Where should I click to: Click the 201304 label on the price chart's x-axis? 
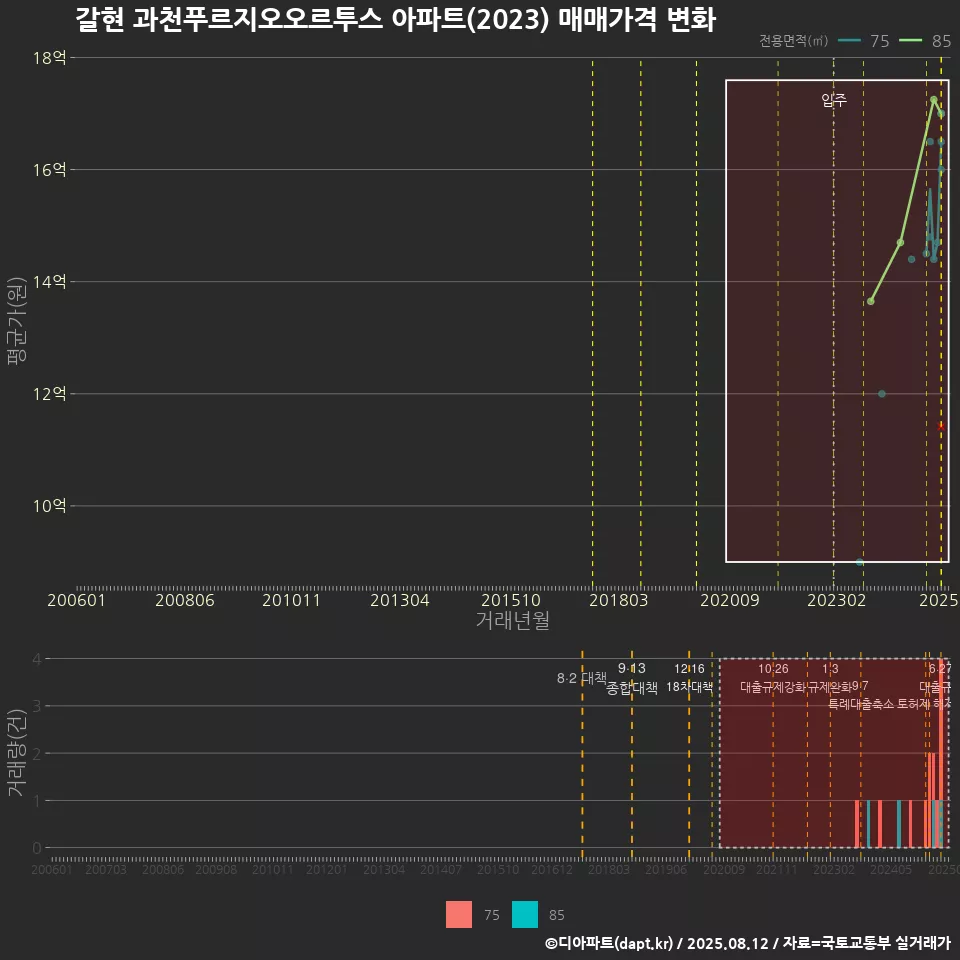399,600
